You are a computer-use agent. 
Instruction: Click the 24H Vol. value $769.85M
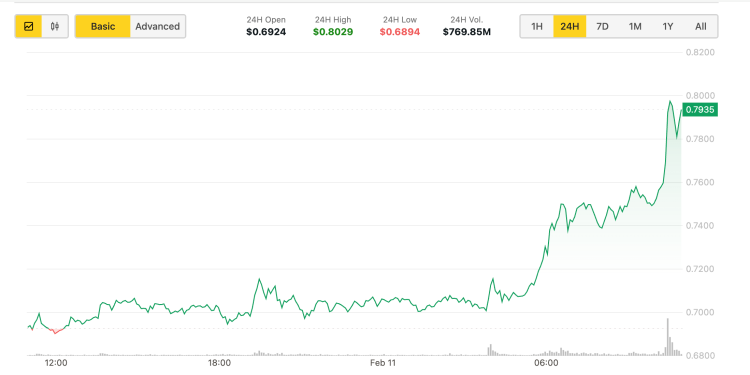(x=467, y=32)
